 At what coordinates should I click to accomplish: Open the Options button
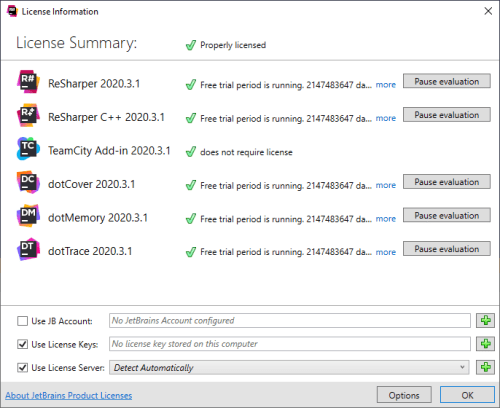(404, 395)
